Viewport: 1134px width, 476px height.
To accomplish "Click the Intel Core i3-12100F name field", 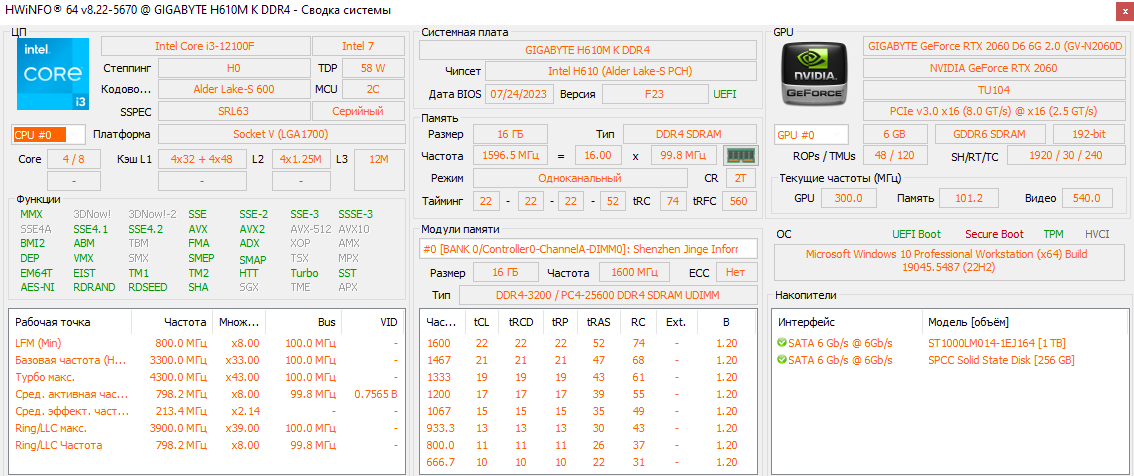I will [204, 46].
